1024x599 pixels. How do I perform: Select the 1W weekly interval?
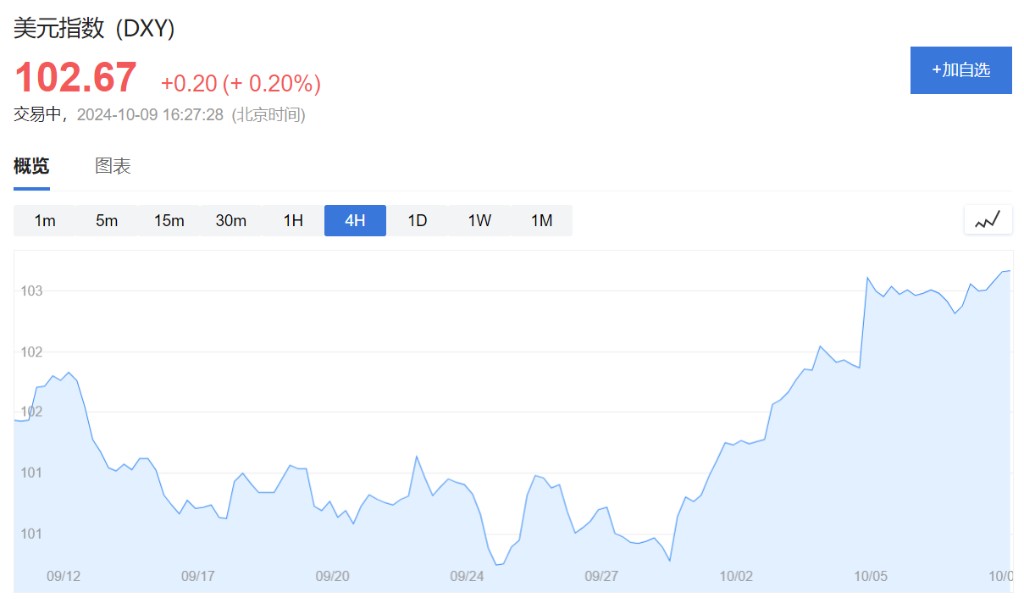[x=479, y=221]
